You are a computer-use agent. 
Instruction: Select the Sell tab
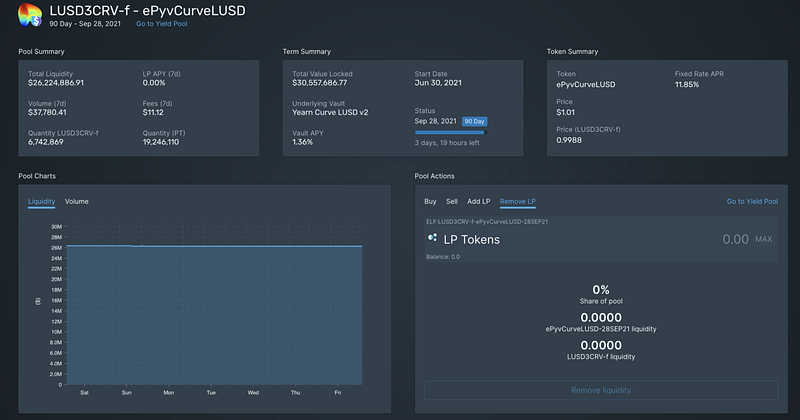452,202
